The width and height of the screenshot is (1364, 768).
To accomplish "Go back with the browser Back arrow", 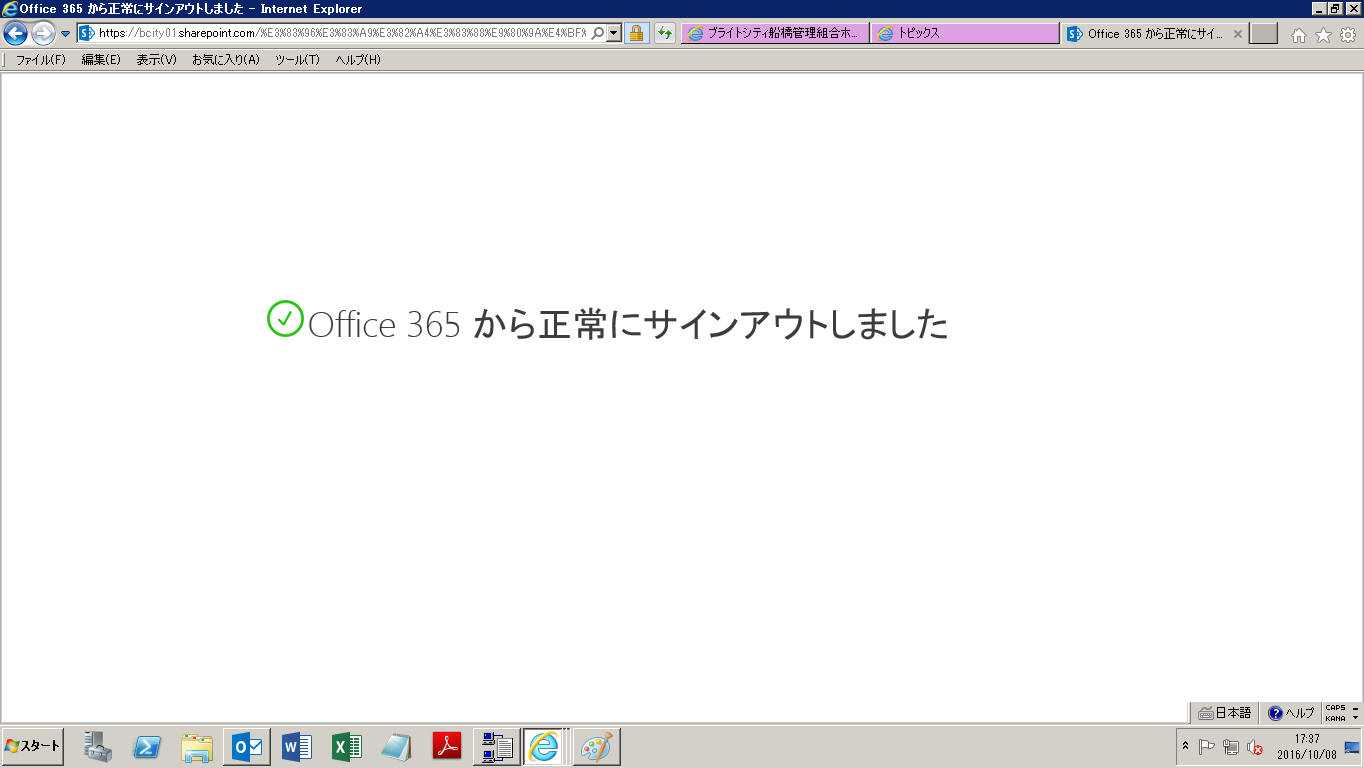I will tap(15, 34).
